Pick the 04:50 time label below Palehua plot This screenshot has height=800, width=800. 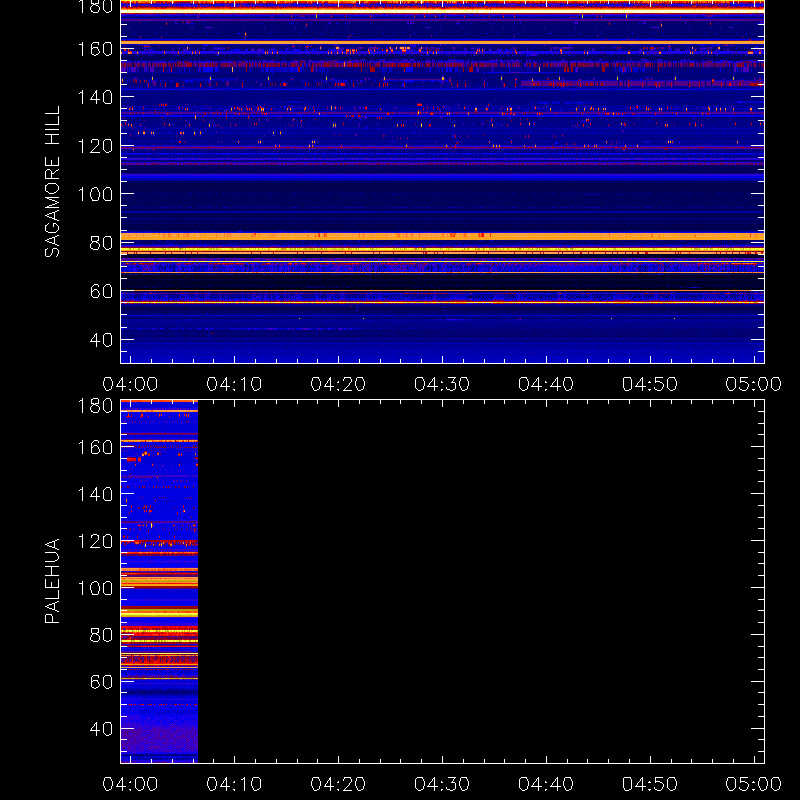650,784
